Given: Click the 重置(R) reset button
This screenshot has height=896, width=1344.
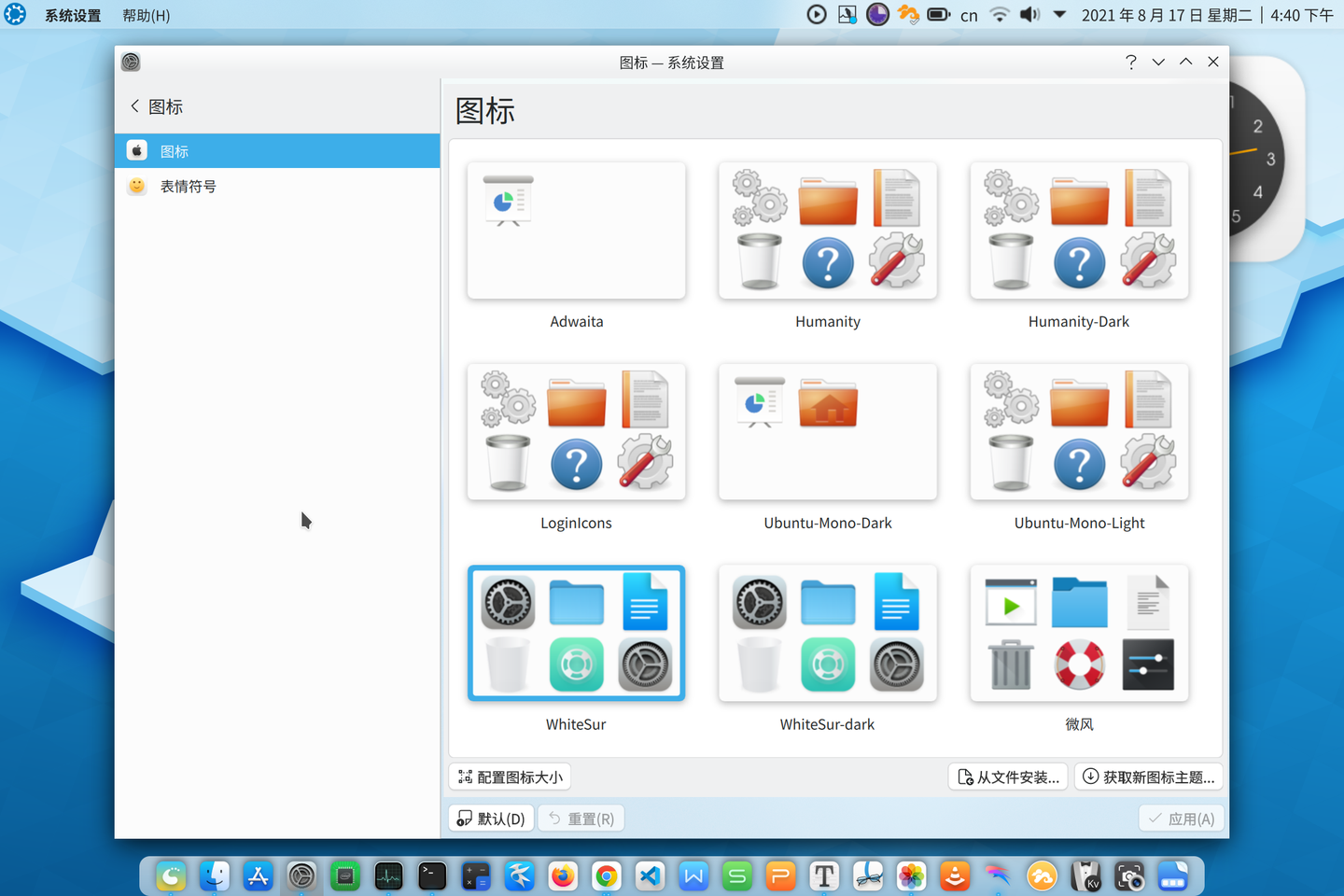Looking at the screenshot, I should point(581,819).
